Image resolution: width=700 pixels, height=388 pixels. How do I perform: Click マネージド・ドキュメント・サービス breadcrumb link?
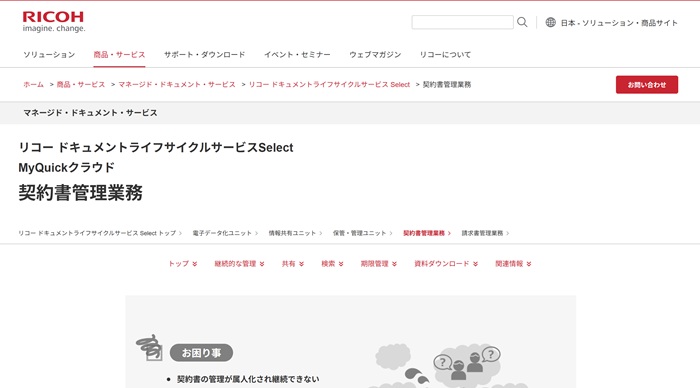(177, 84)
